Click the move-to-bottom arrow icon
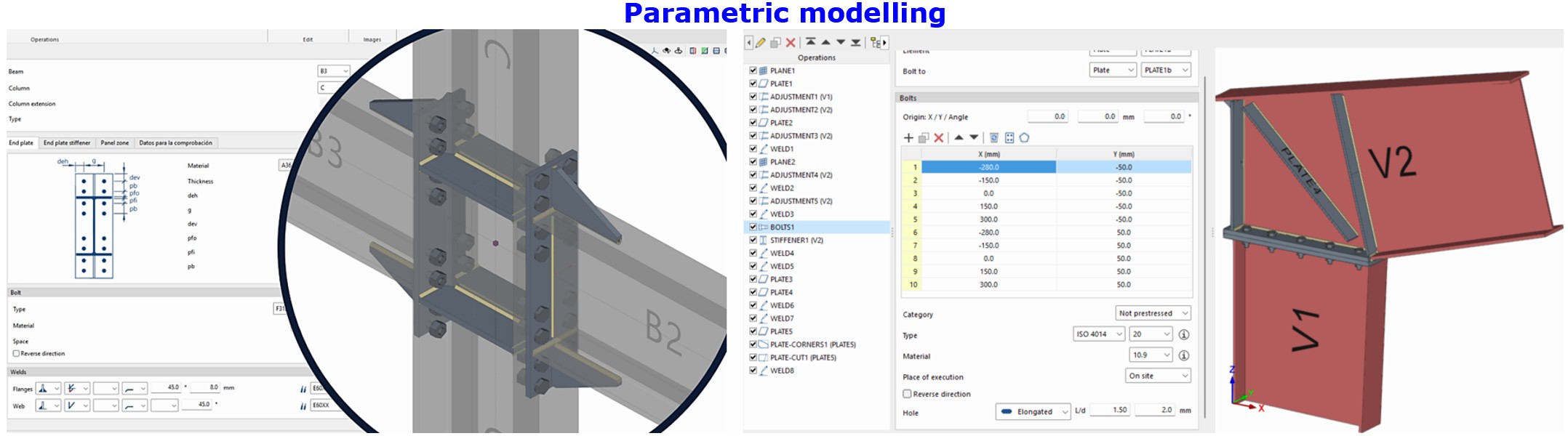This screenshot has height=436, width=1568. tap(856, 42)
